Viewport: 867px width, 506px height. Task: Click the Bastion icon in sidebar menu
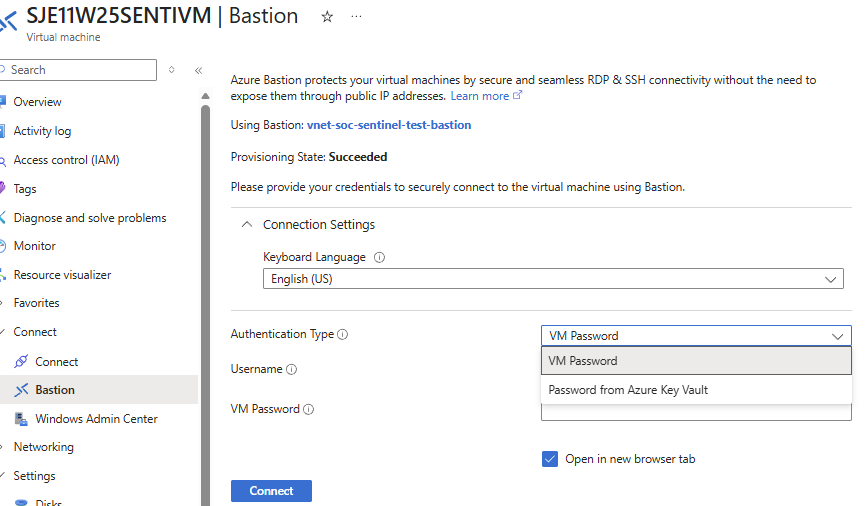click(21, 390)
